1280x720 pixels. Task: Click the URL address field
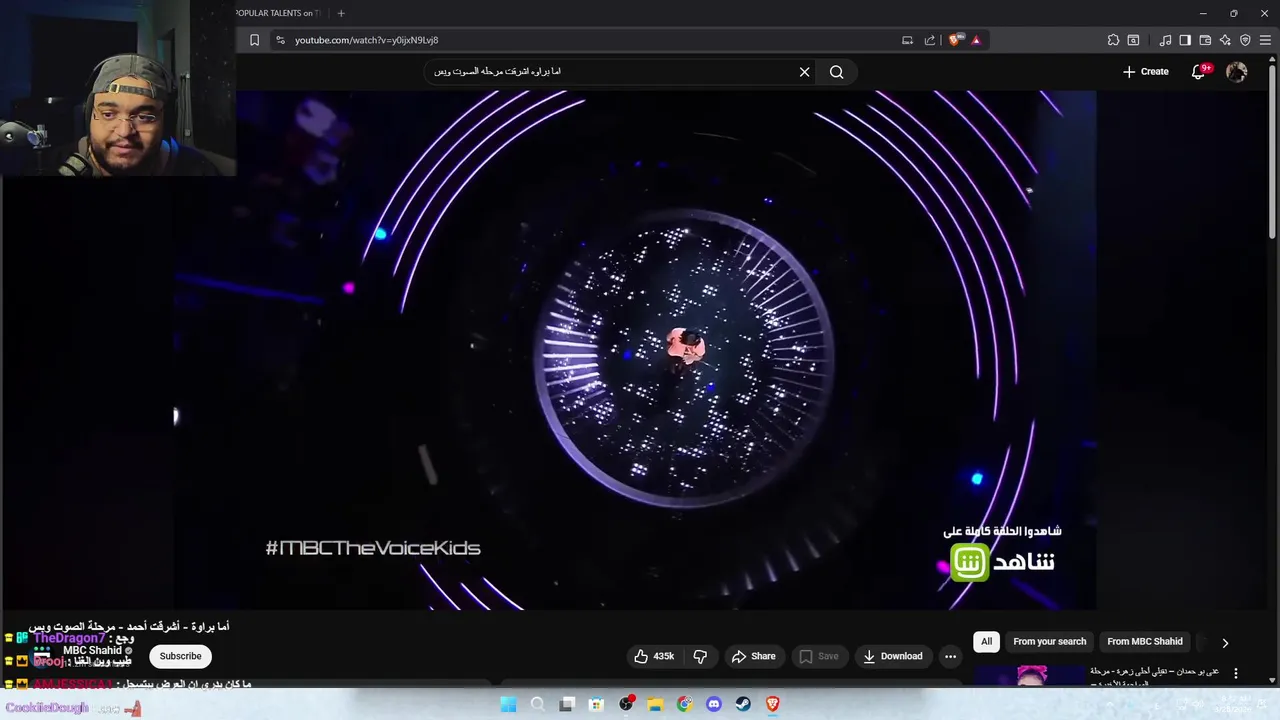click(x=590, y=40)
